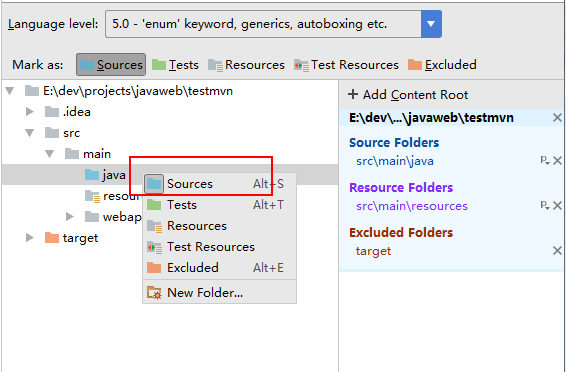Unmark src\main\java source folder

click(x=557, y=161)
